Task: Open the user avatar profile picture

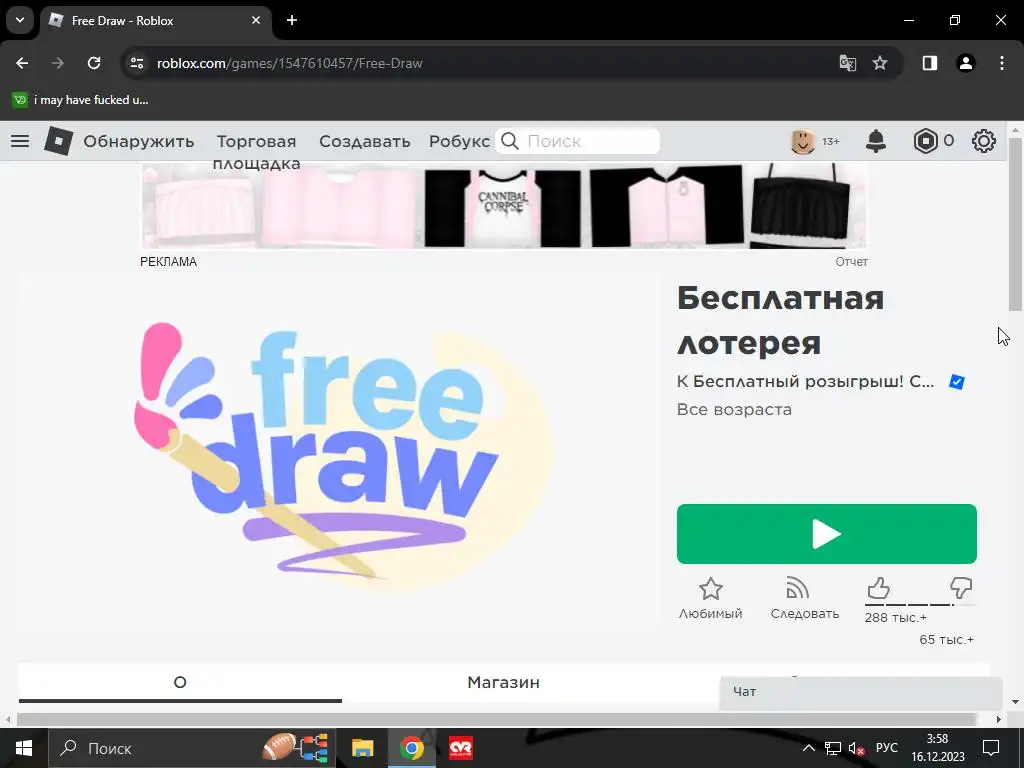Action: [803, 141]
